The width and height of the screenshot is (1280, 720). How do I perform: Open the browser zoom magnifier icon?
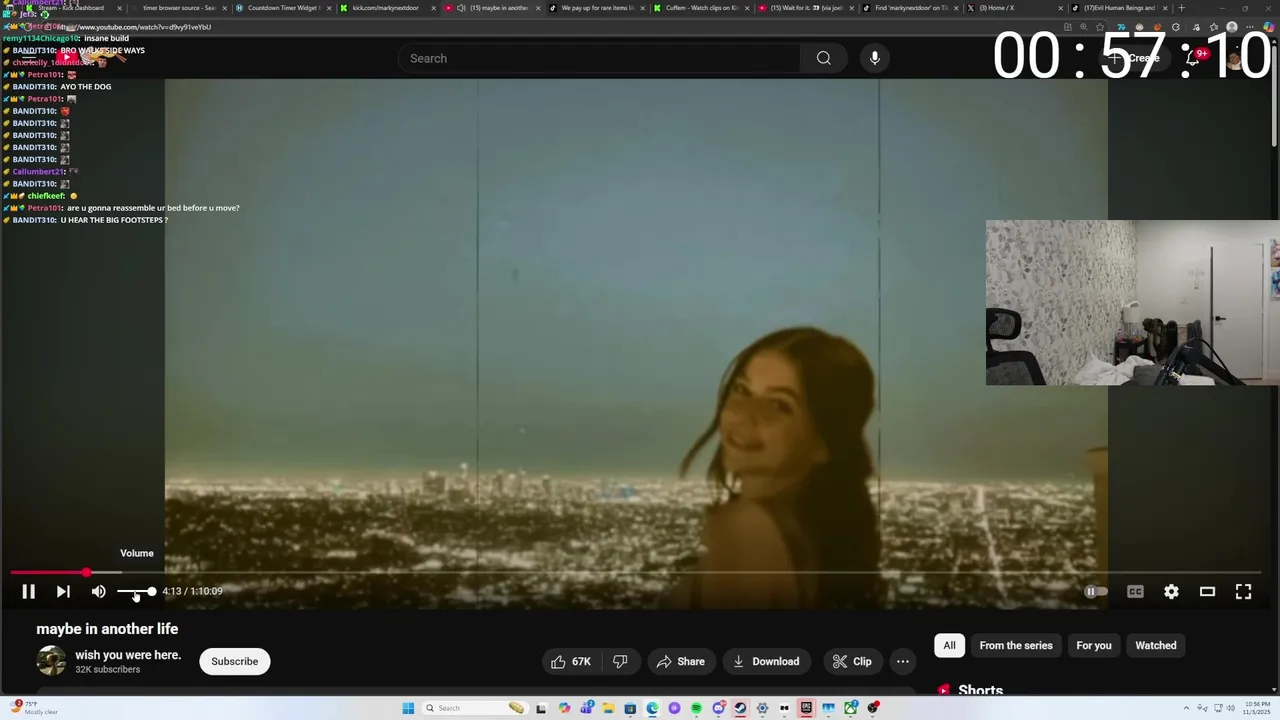[1084, 27]
